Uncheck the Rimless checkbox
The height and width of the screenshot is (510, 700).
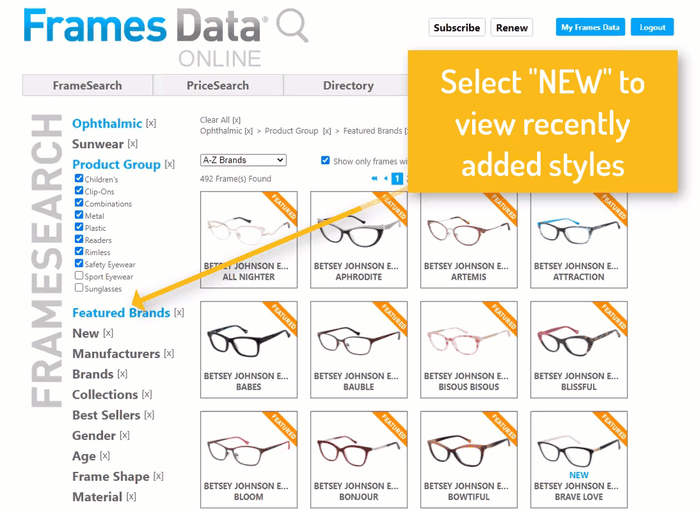79,251
